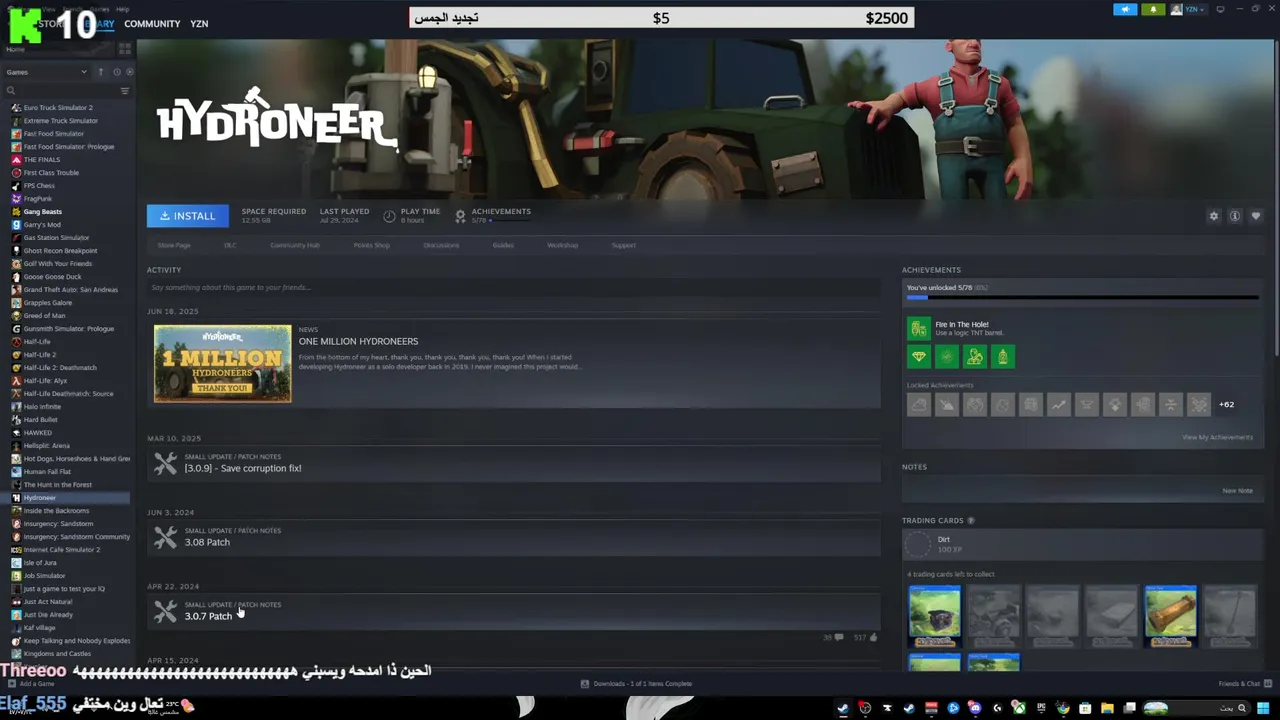This screenshot has height=720, width=1280.
Task: Click the blue INSTALL button
Action: pyautogui.click(x=188, y=216)
